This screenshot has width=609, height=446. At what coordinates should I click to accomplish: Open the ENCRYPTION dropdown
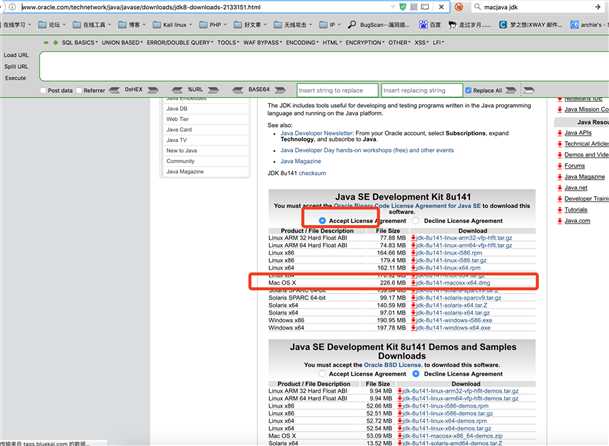(365, 42)
